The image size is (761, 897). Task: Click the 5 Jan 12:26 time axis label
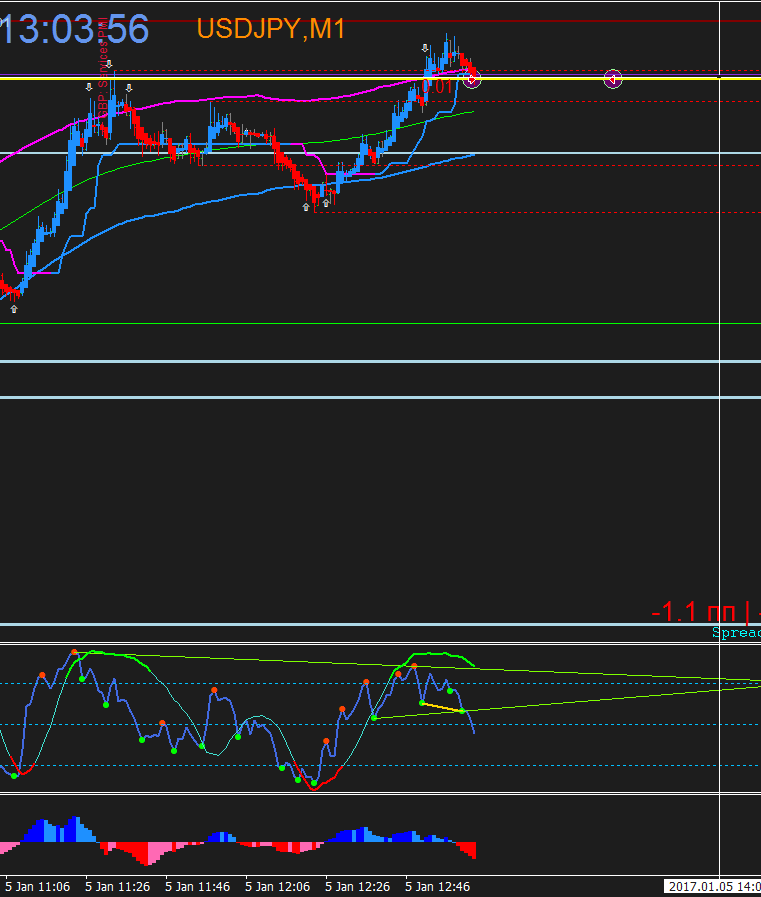click(x=358, y=887)
